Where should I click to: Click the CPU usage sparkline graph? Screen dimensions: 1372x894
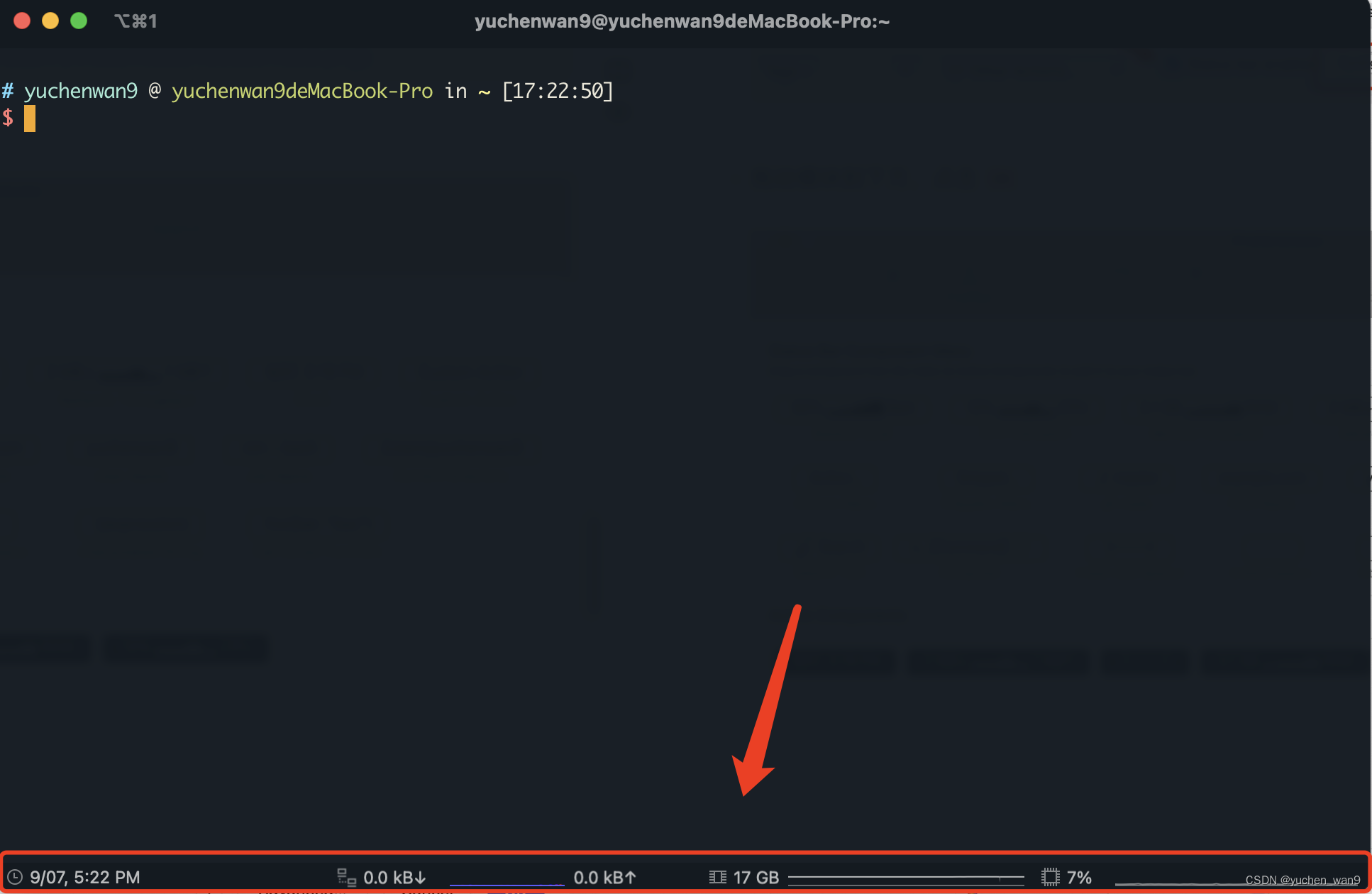1178,883
